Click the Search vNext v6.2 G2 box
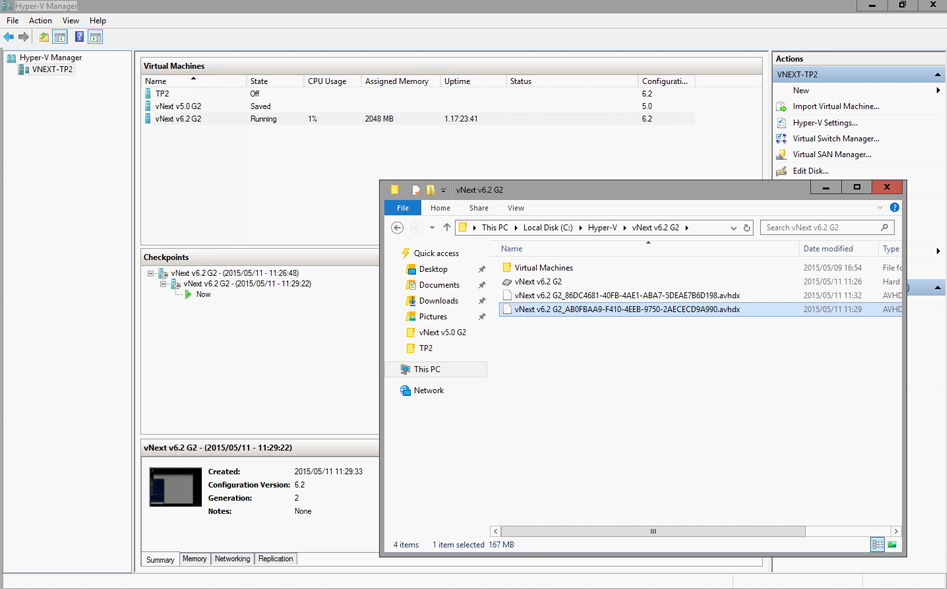The image size is (947, 589). (x=827, y=228)
